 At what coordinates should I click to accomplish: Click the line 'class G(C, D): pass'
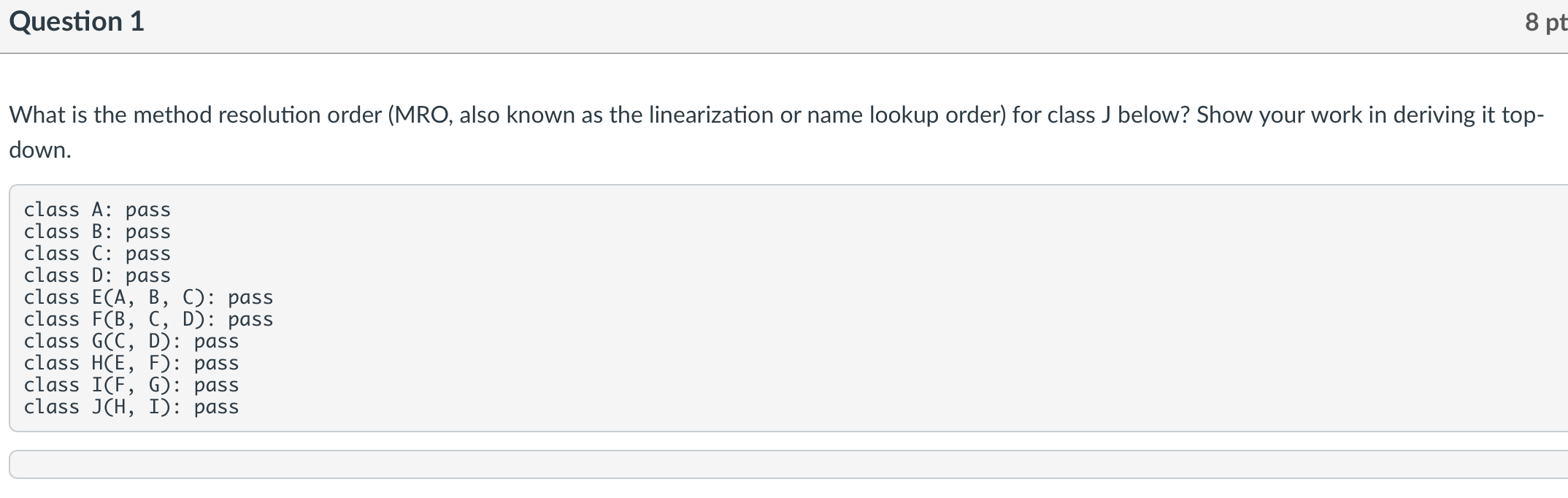pos(131,341)
